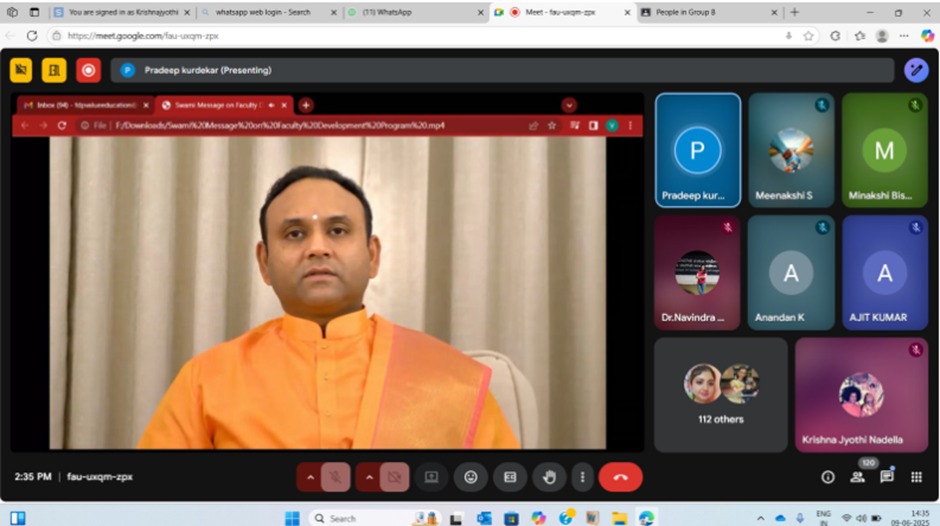Open the activities grid icon

[x=916, y=477]
